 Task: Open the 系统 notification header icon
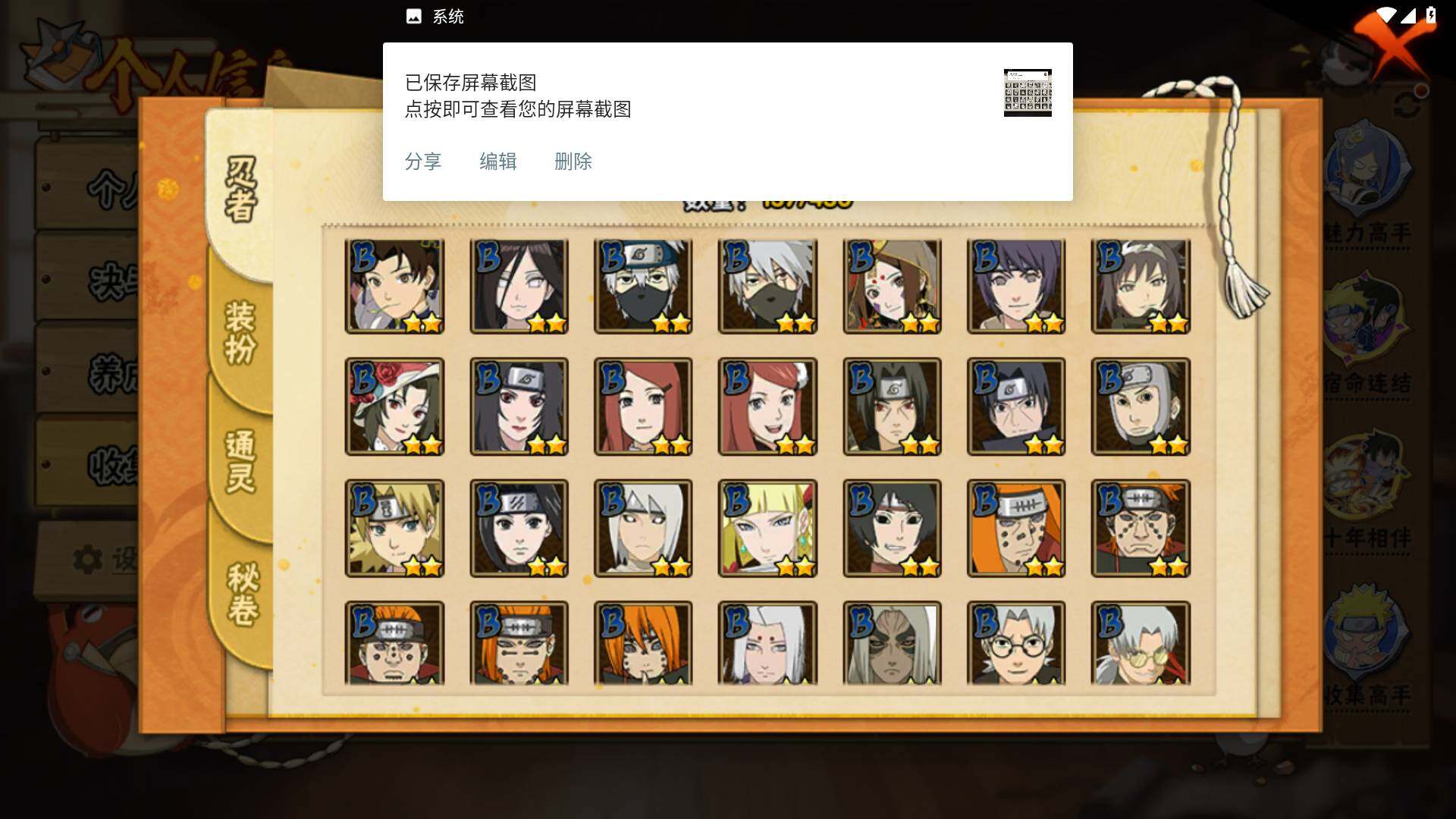click(x=413, y=17)
